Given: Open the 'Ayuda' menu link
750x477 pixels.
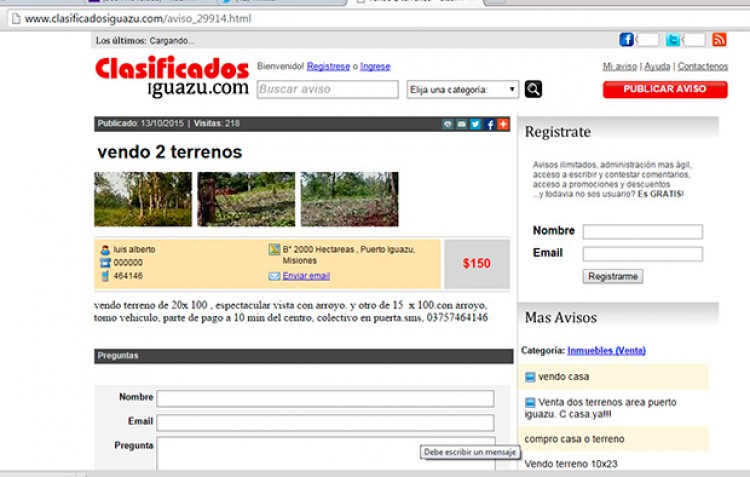Looking at the screenshot, I should [x=657, y=66].
